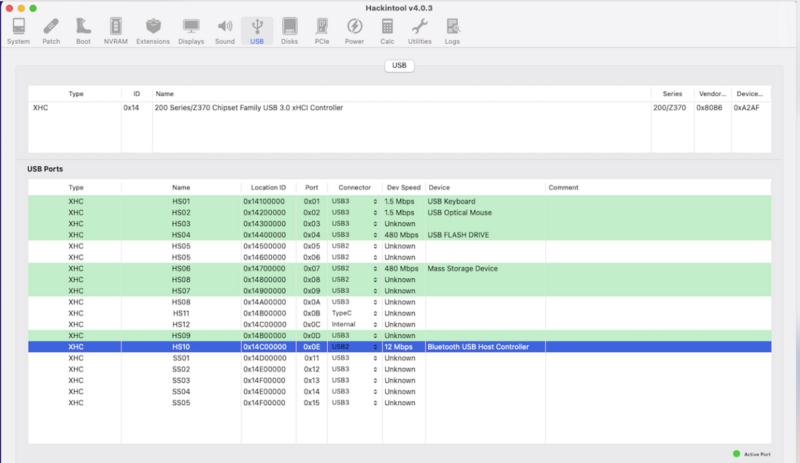The image size is (800, 463).
Task: Select the USB tab button
Action: click(399, 66)
